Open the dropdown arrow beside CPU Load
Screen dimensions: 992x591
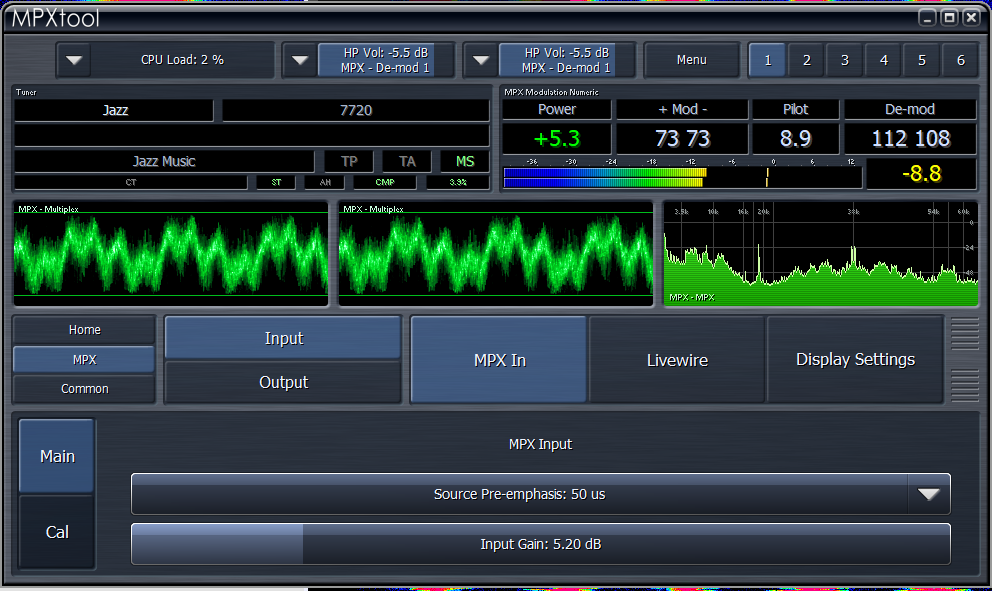coord(74,60)
